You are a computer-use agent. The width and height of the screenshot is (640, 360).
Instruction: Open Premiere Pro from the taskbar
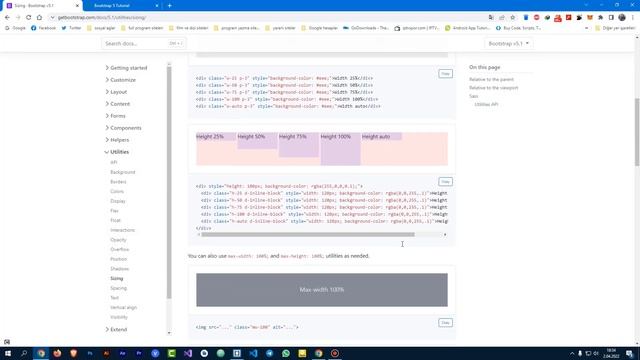[139, 353]
